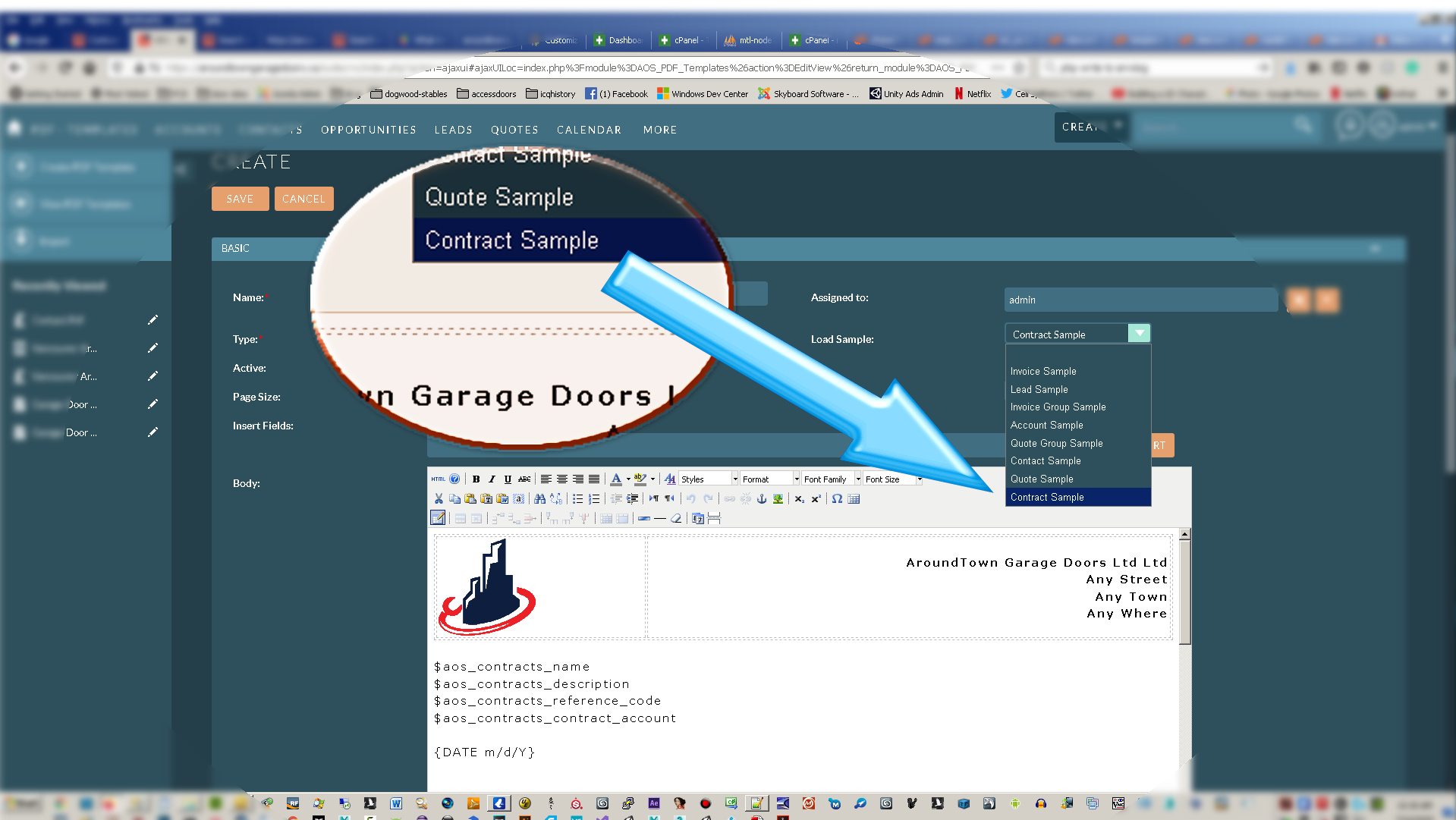This screenshot has height=820, width=1456.
Task: Insert a special character (omega)
Action: tap(837, 499)
